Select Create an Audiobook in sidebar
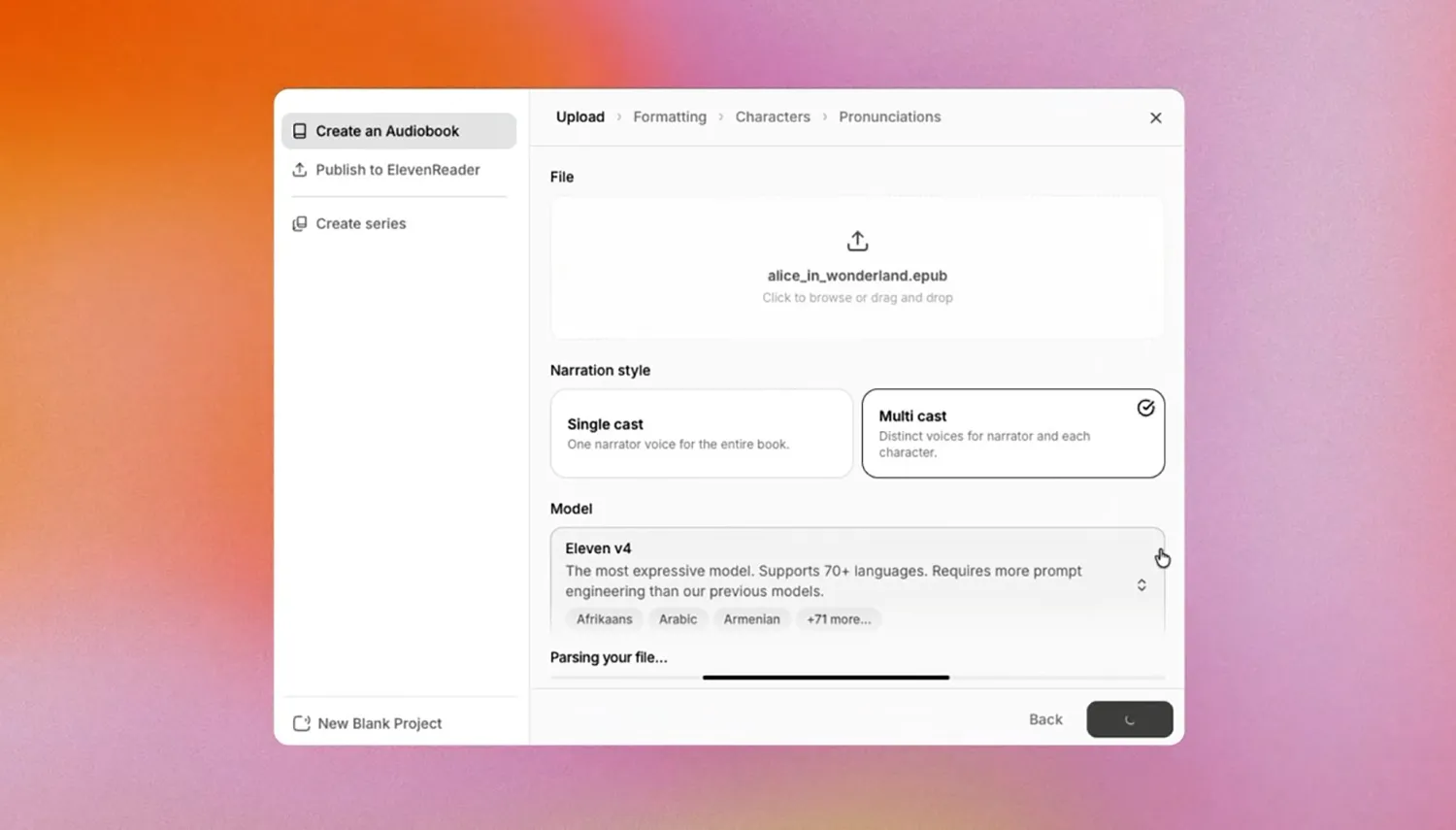This screenshot has height=830, width=1456. (x=399, y=131)
